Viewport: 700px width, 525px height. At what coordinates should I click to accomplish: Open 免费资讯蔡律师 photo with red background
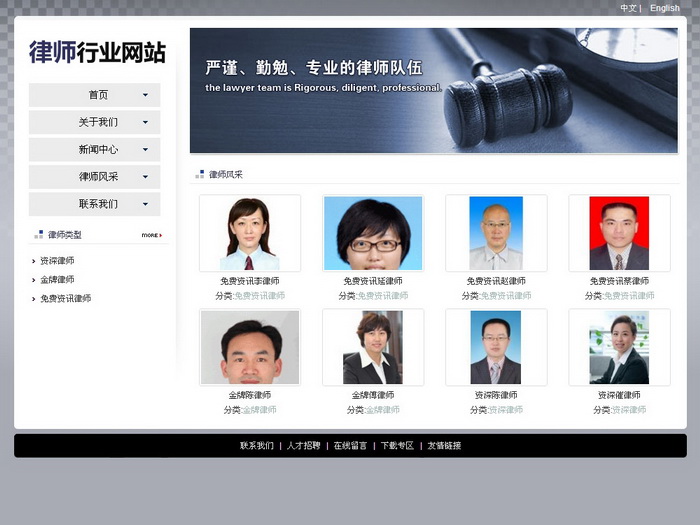[x=619, y=233]
